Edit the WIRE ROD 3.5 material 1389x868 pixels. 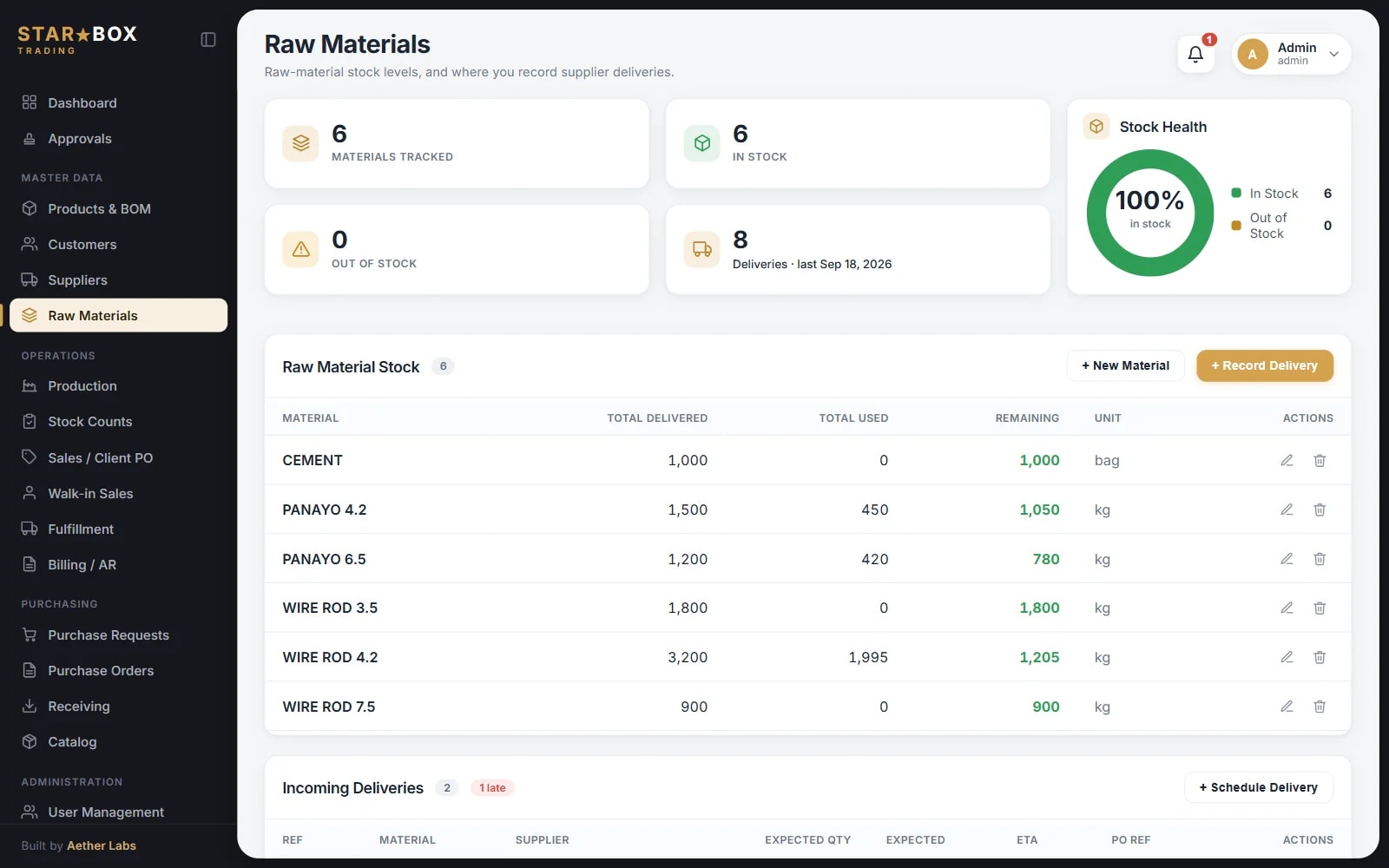[1287, 608]
